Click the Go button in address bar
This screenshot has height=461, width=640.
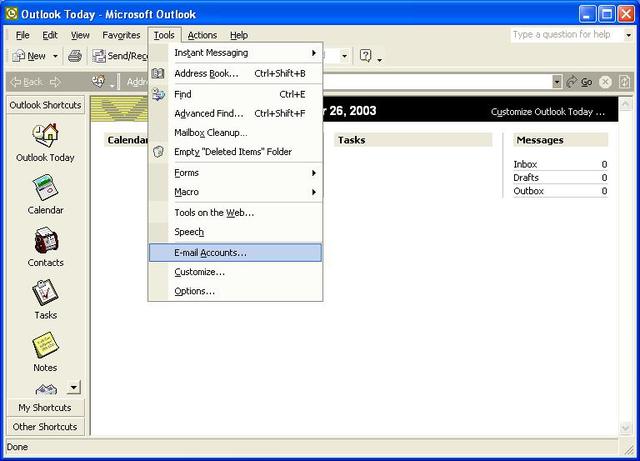[580, 82]
